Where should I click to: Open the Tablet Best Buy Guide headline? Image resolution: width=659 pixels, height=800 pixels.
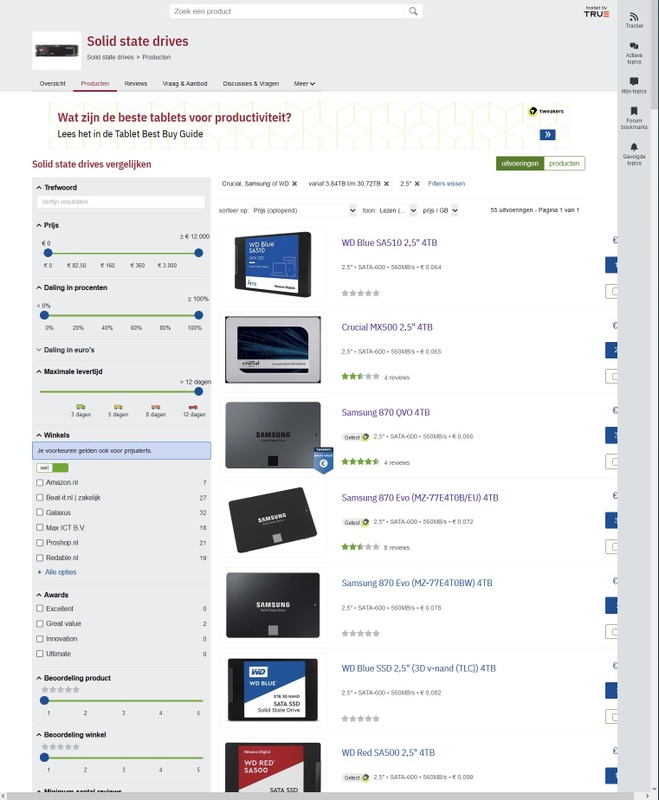click(174, 117)
